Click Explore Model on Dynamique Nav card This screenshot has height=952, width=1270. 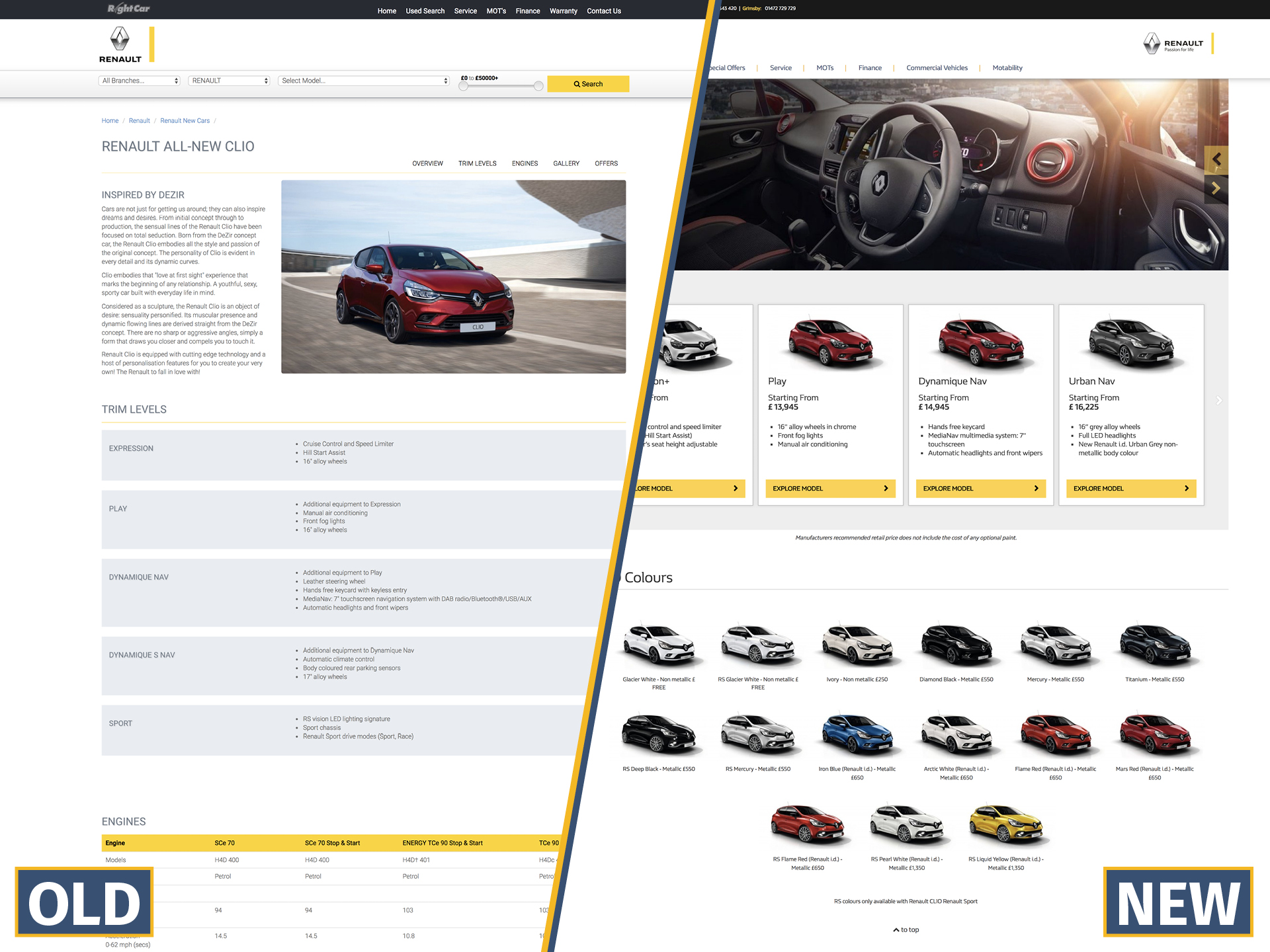tap(981, 489)
